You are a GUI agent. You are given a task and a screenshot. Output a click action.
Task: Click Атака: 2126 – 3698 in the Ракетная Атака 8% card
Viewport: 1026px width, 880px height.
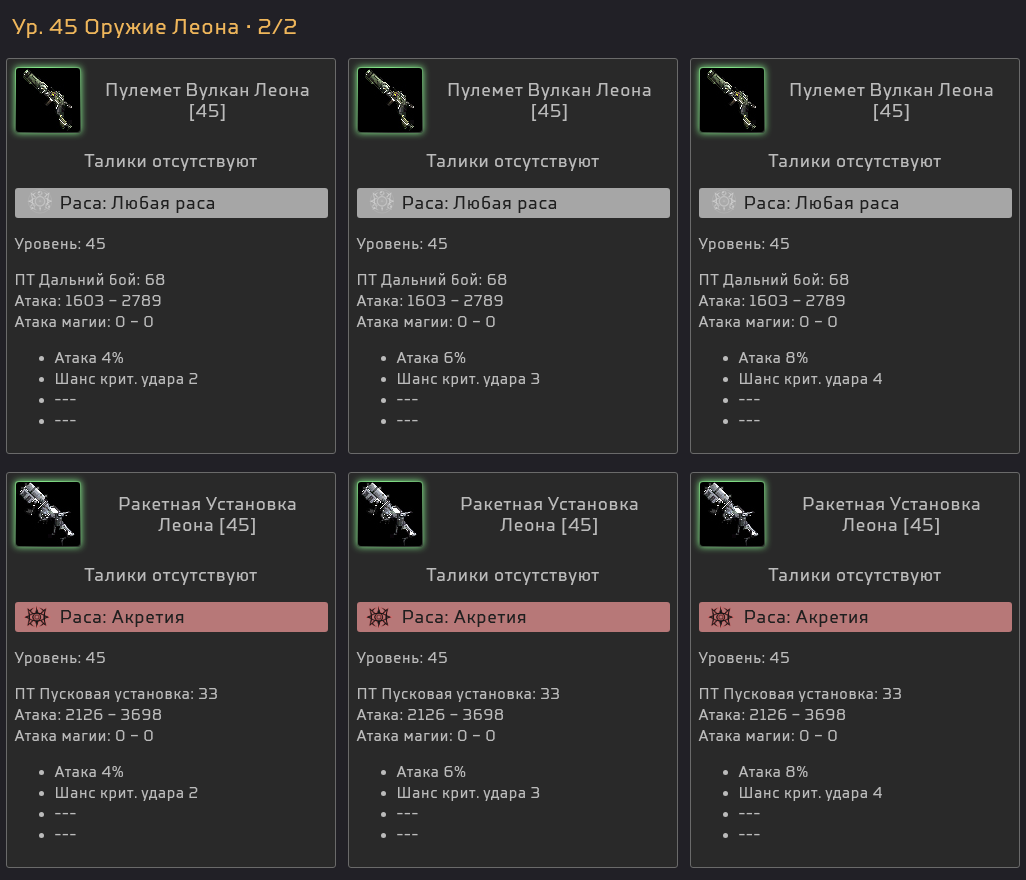(x=772, y=715)
